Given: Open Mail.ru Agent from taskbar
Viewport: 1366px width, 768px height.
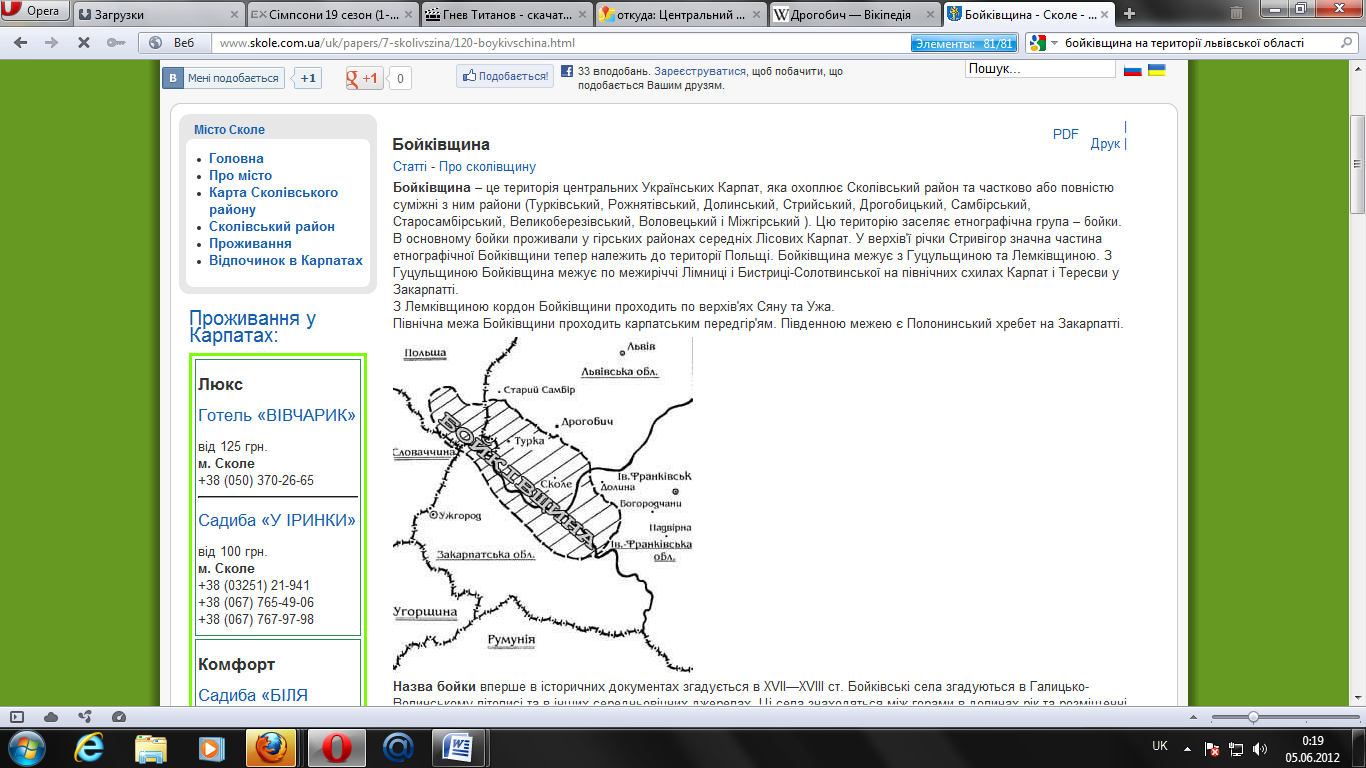Looking at the screenshot, I should 399,747.
